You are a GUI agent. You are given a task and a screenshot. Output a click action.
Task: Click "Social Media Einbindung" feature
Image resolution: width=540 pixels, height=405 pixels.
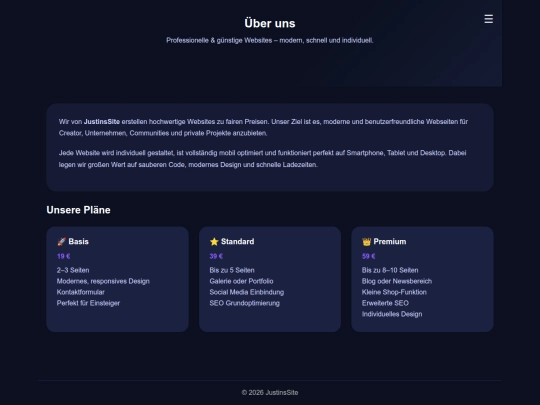[x=247, y=292]
